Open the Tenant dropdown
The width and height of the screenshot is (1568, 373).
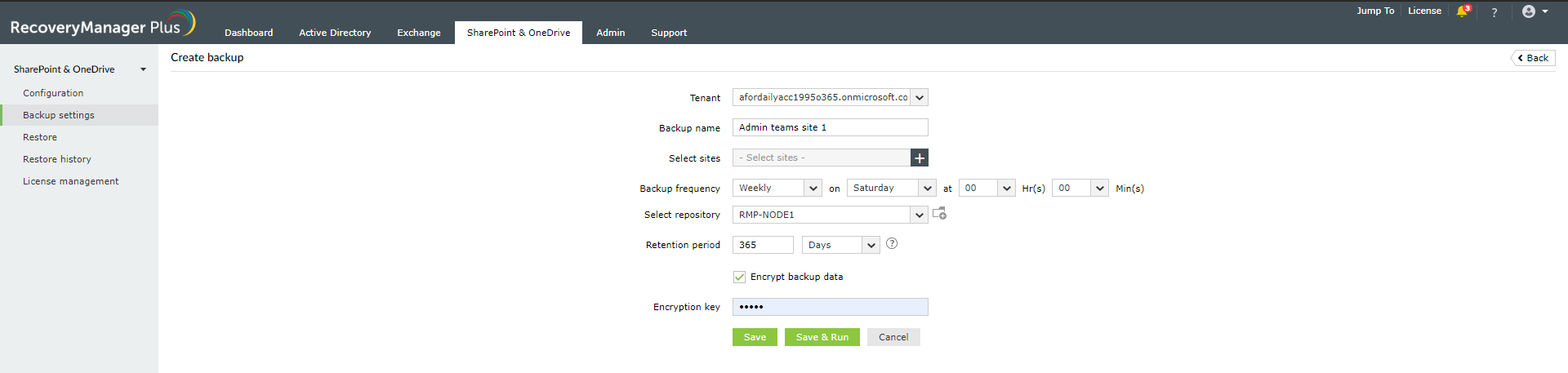[920, 98]
